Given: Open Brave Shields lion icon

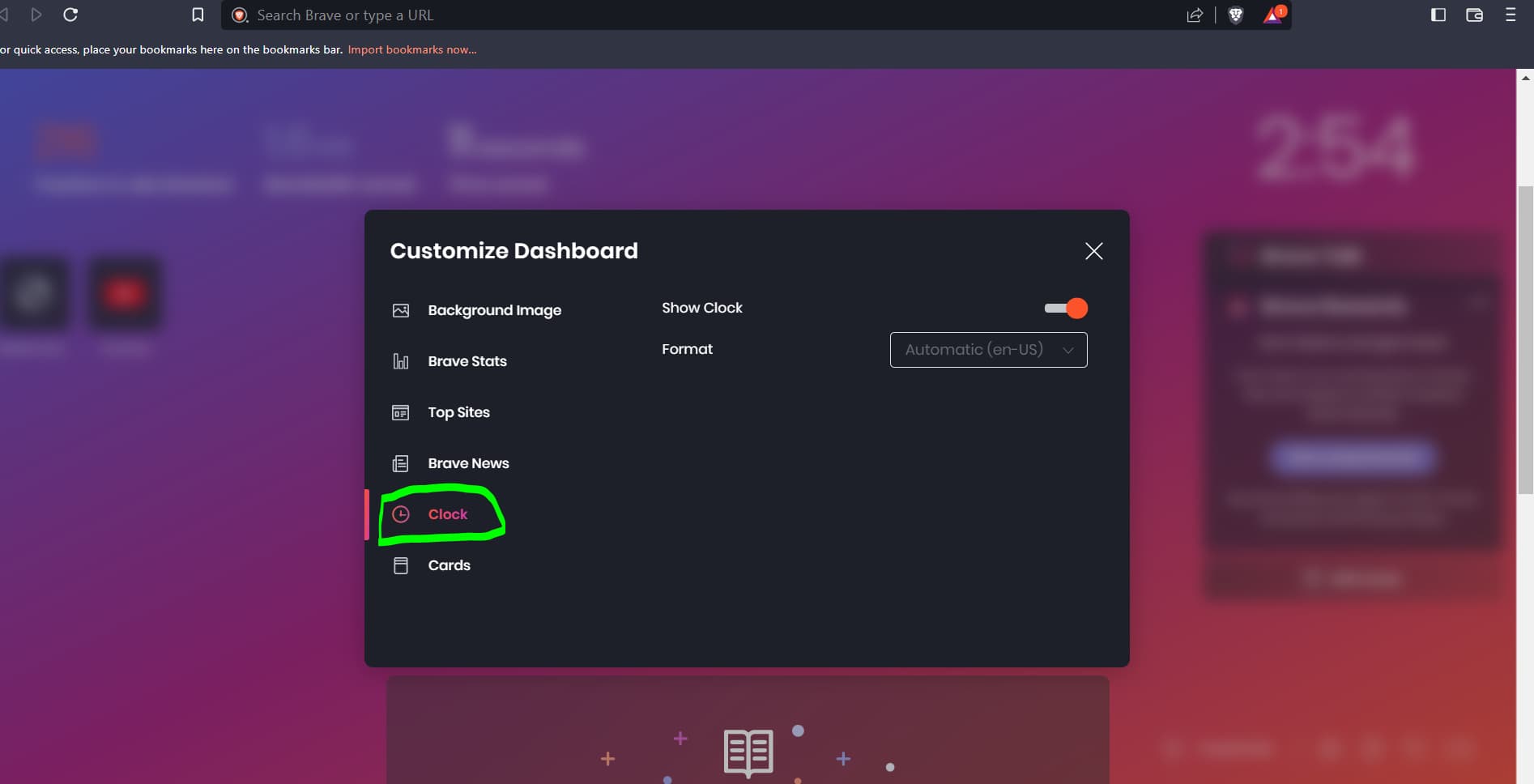Looking at the screenshot, I should 1236,15.
